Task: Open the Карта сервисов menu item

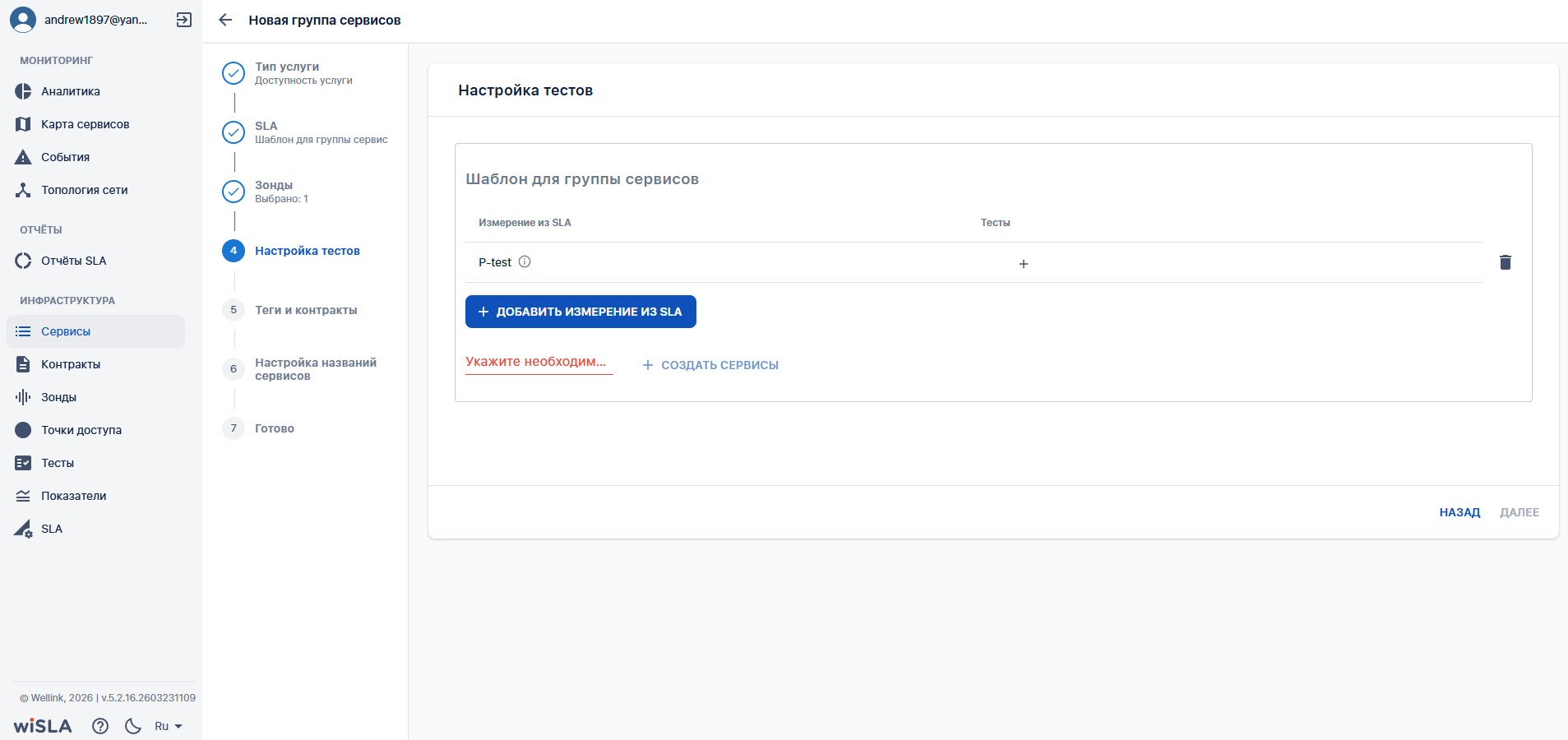Action: click(x=95, y=124)
